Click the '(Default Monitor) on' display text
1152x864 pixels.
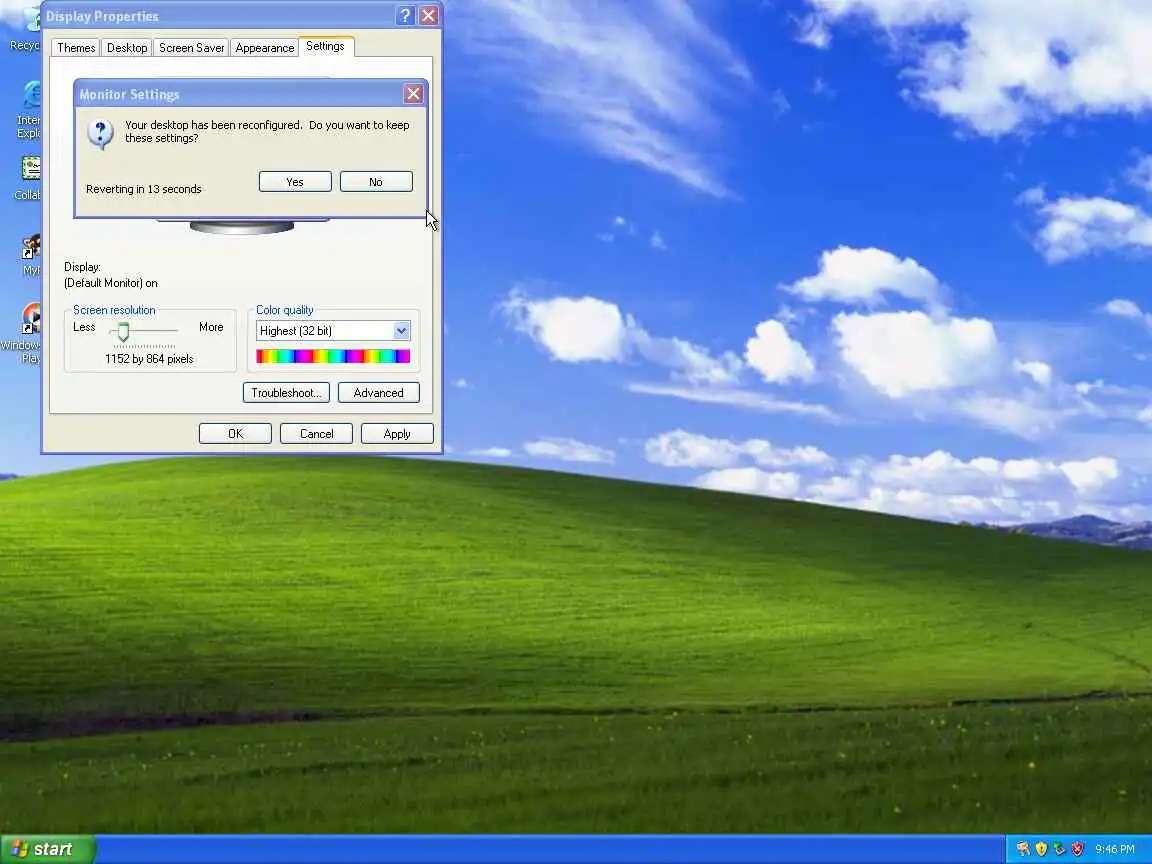[x=111, y=283]
